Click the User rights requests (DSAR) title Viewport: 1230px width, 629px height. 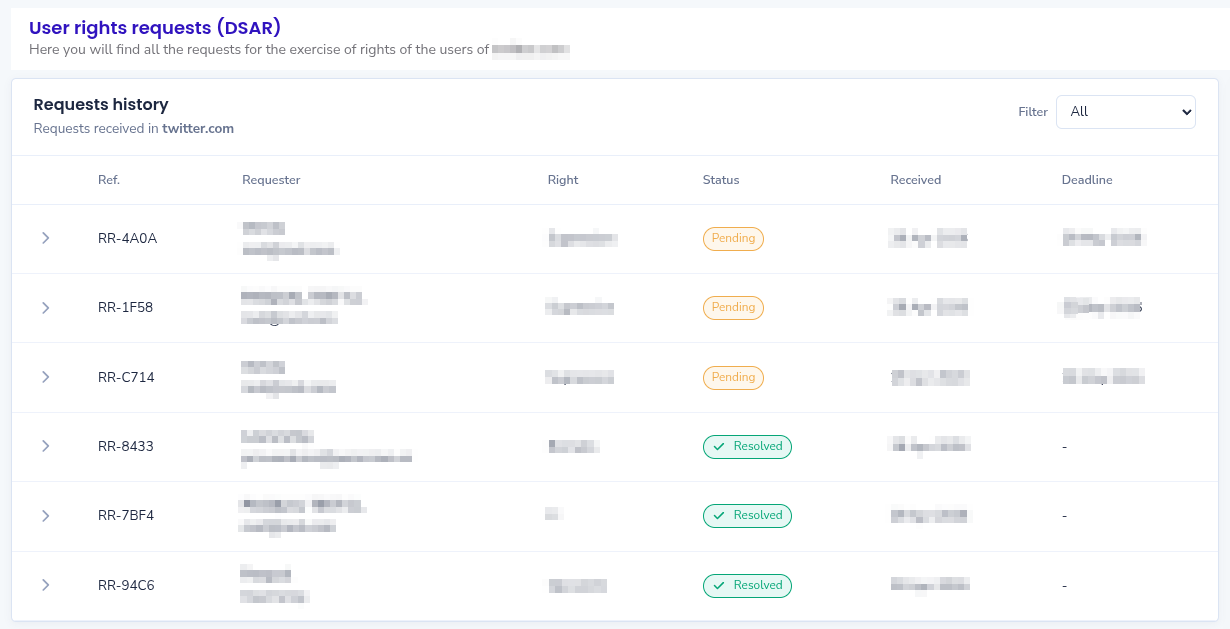[x=155, y=28]
